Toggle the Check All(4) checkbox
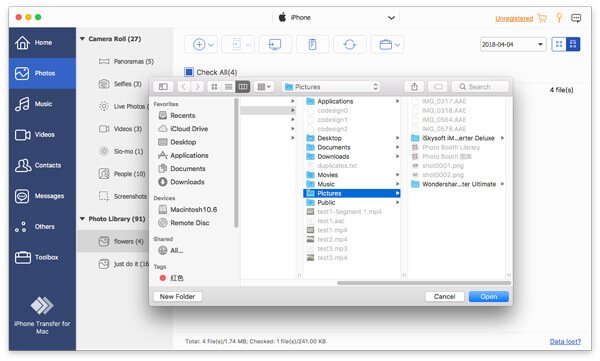The image size is (600, 361). coord(189,72)
